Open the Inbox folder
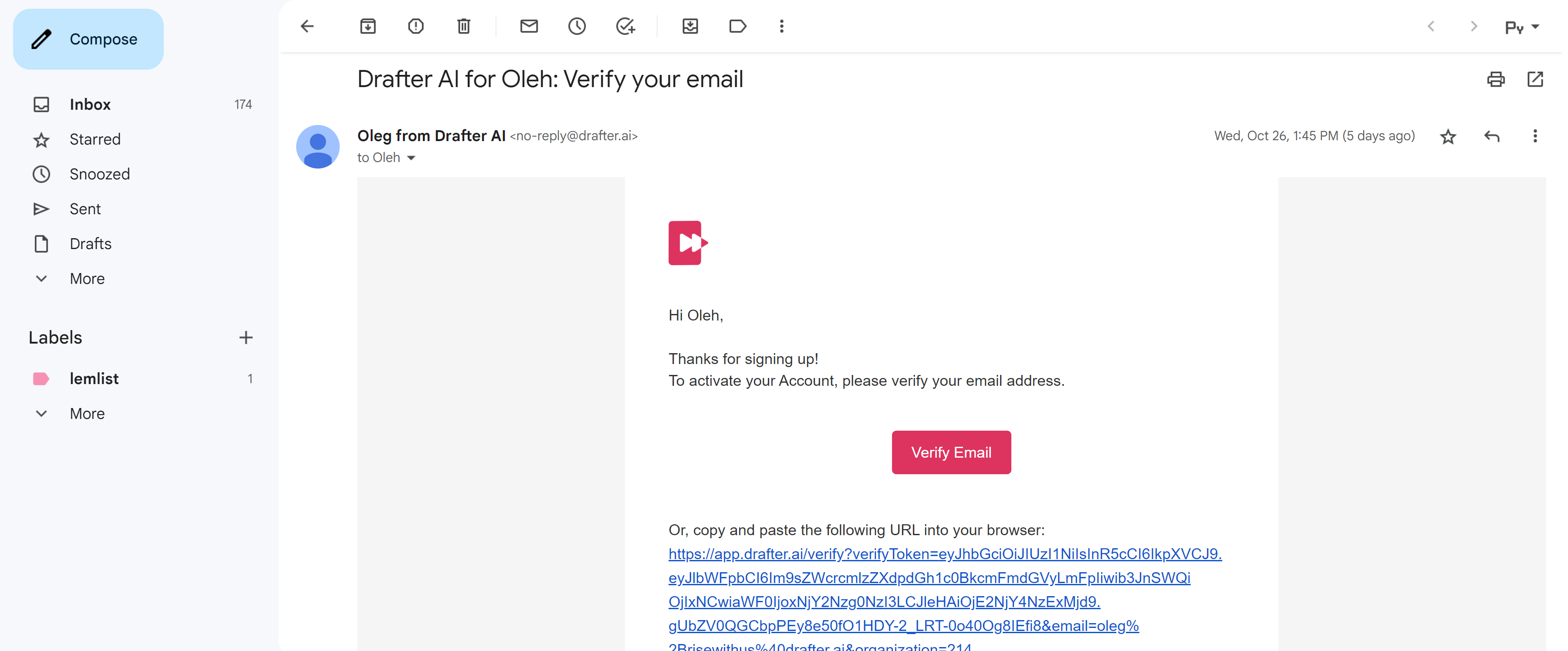Screen dimensions: 1568x651 [x=90, y=105]
